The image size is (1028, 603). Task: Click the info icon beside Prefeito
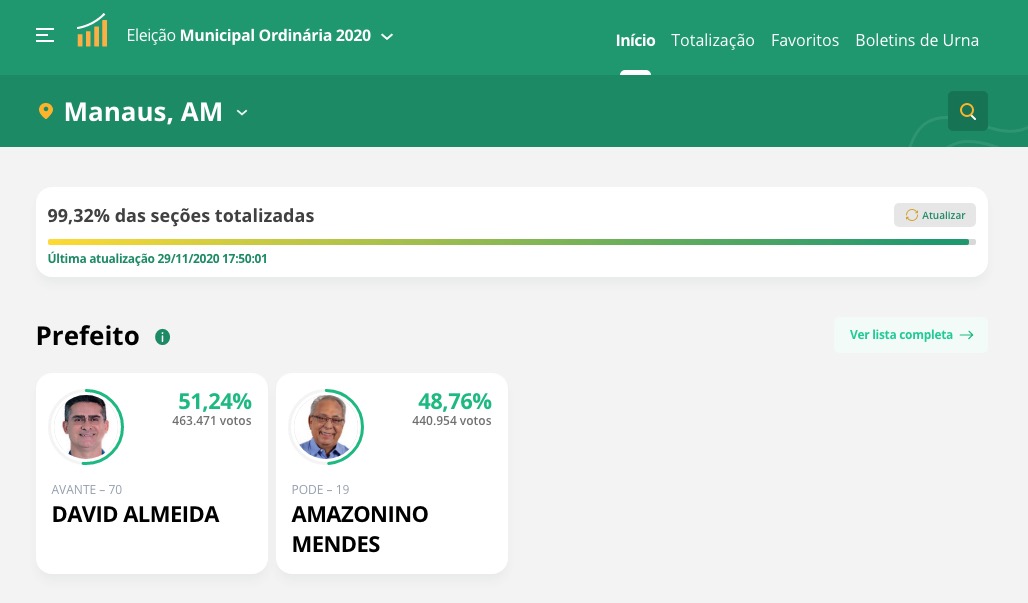162,337
